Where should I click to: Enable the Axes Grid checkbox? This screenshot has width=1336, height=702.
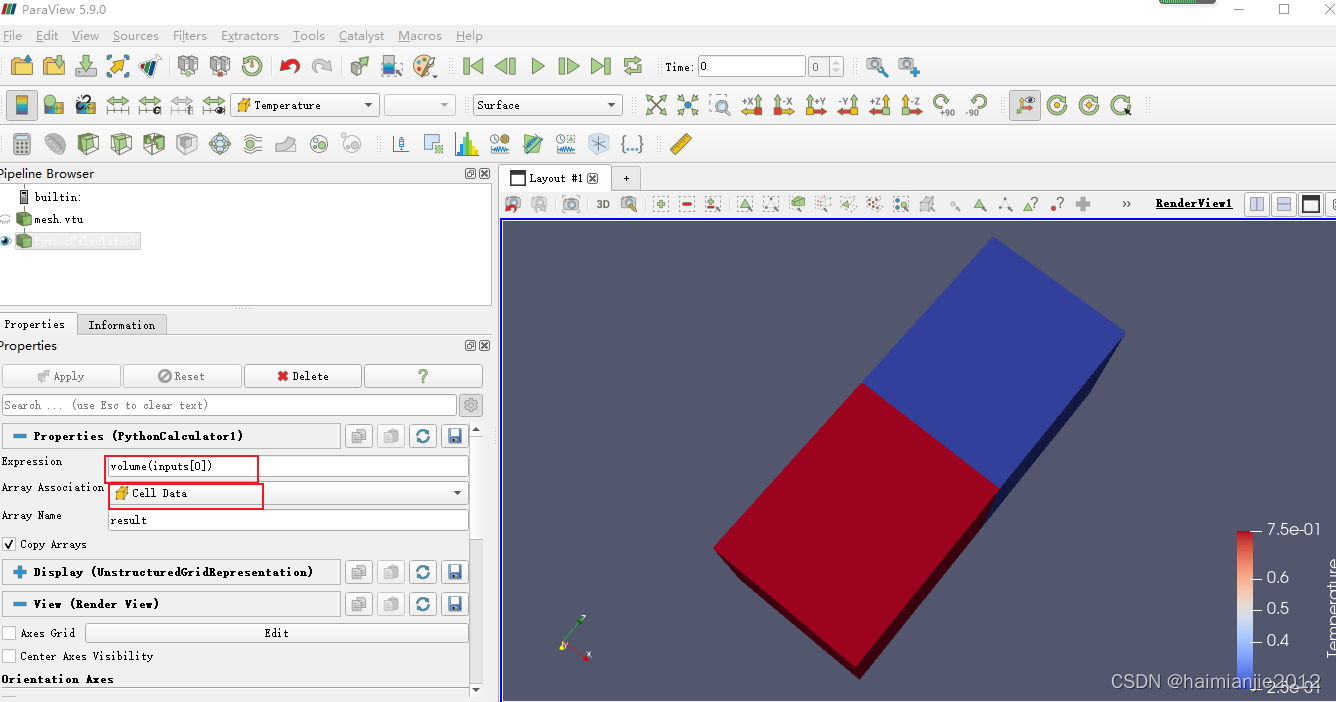[x=9, y=633]
